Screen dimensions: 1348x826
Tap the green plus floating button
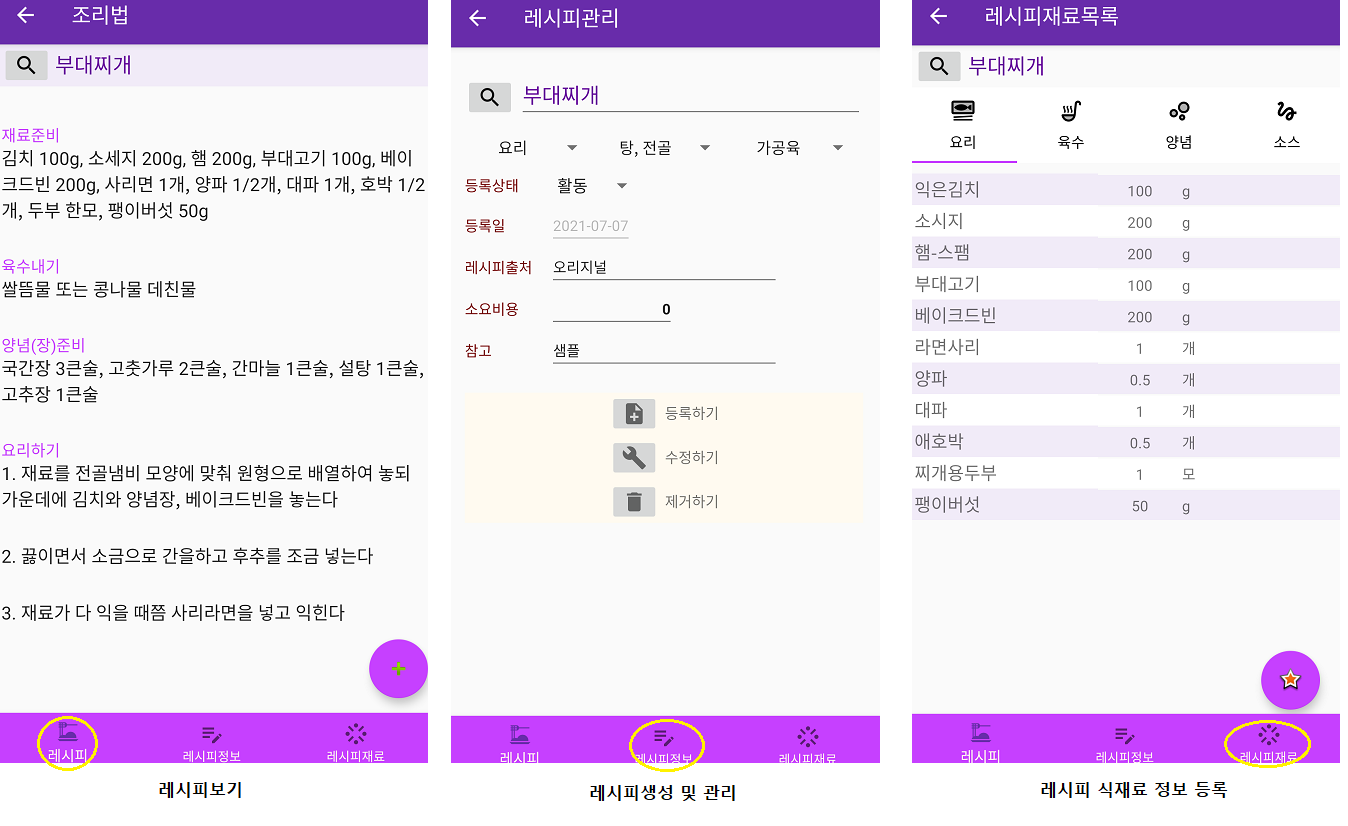[398, 669]
